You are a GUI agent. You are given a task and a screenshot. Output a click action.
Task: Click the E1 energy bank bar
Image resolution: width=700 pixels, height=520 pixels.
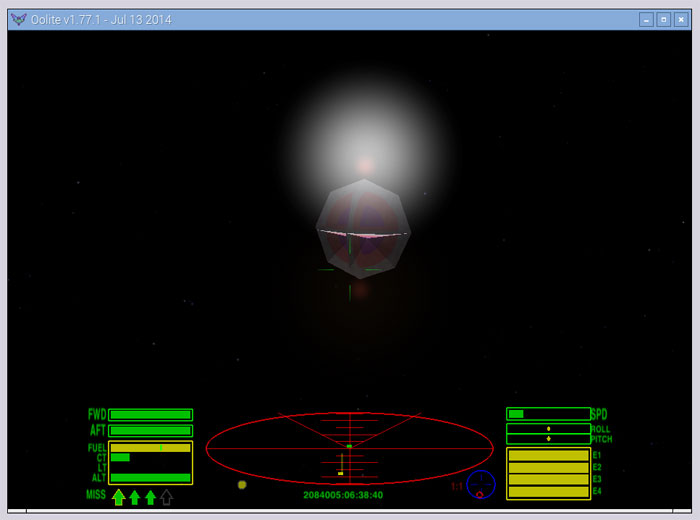548,455
